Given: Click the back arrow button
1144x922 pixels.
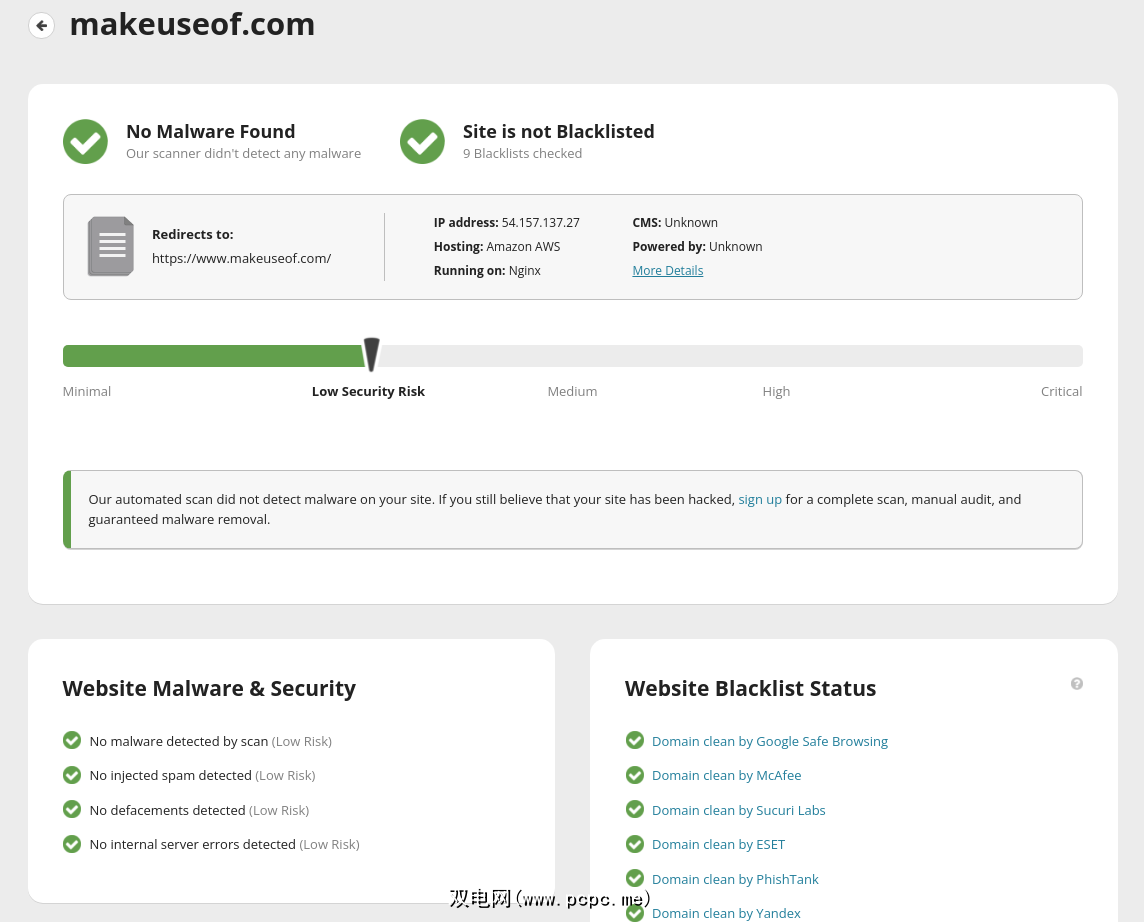Looking at the screenshot, I should click(41, 25).
